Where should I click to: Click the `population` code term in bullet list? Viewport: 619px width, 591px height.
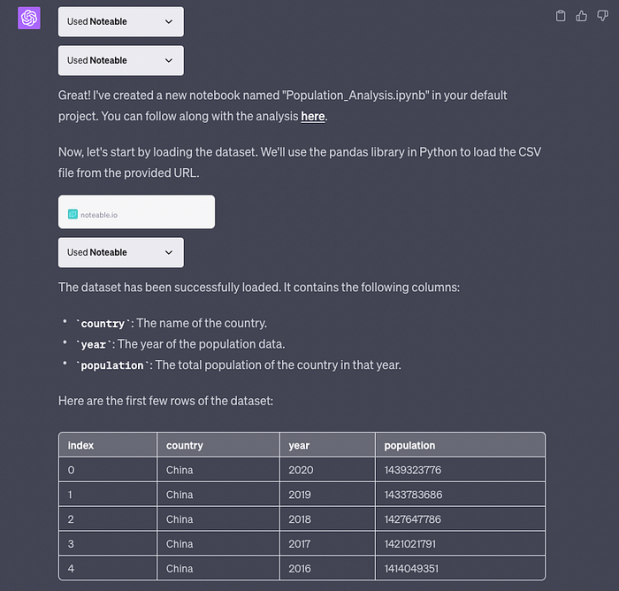pyautogui.click(x=112, y=365)
